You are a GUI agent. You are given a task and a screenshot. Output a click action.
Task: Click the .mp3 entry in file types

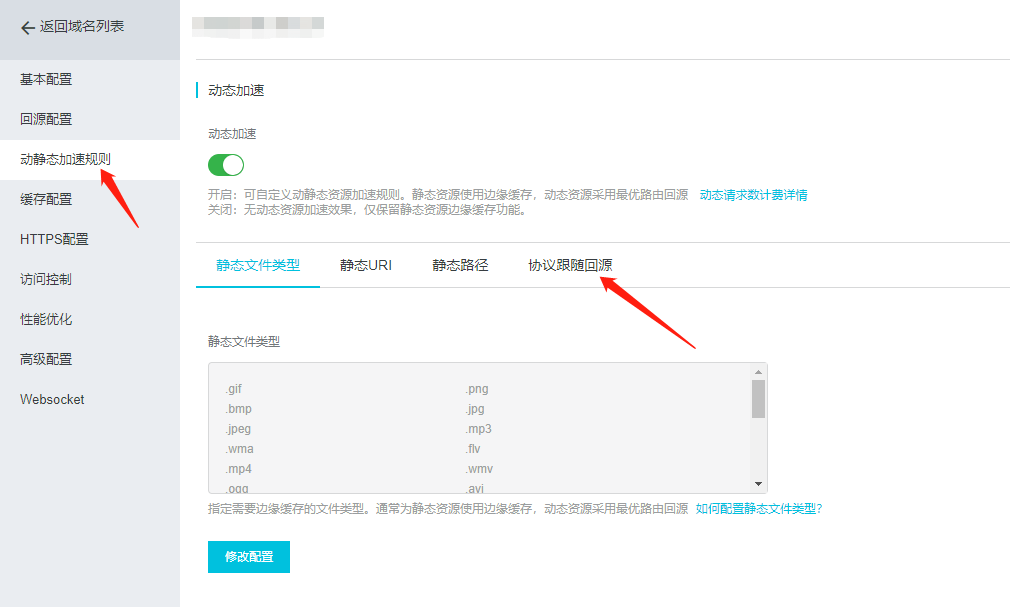479,429
